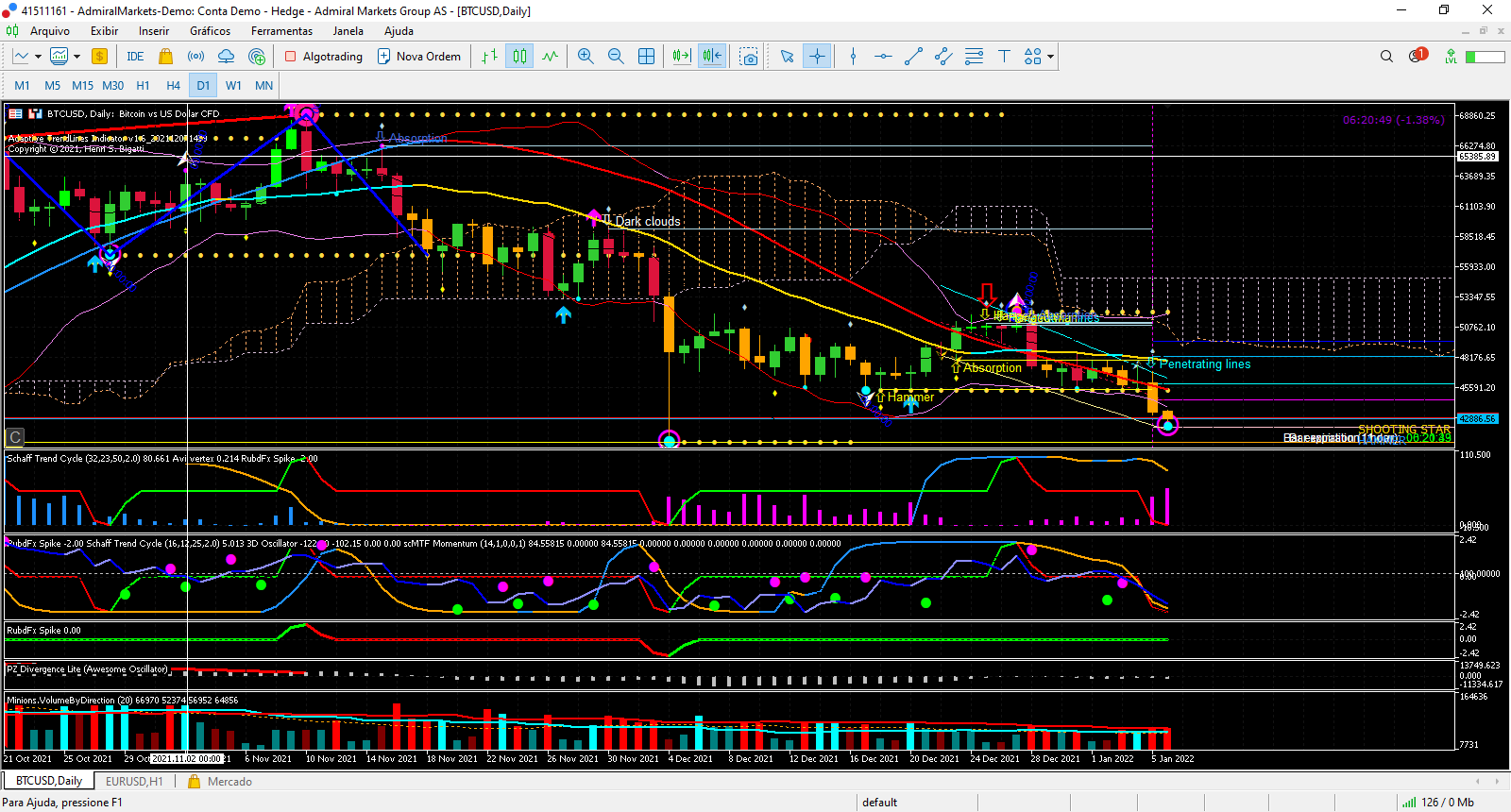Toggle Algotrading on or off
This screenshot has height=812, width=1511.
[x=324, y=57]
